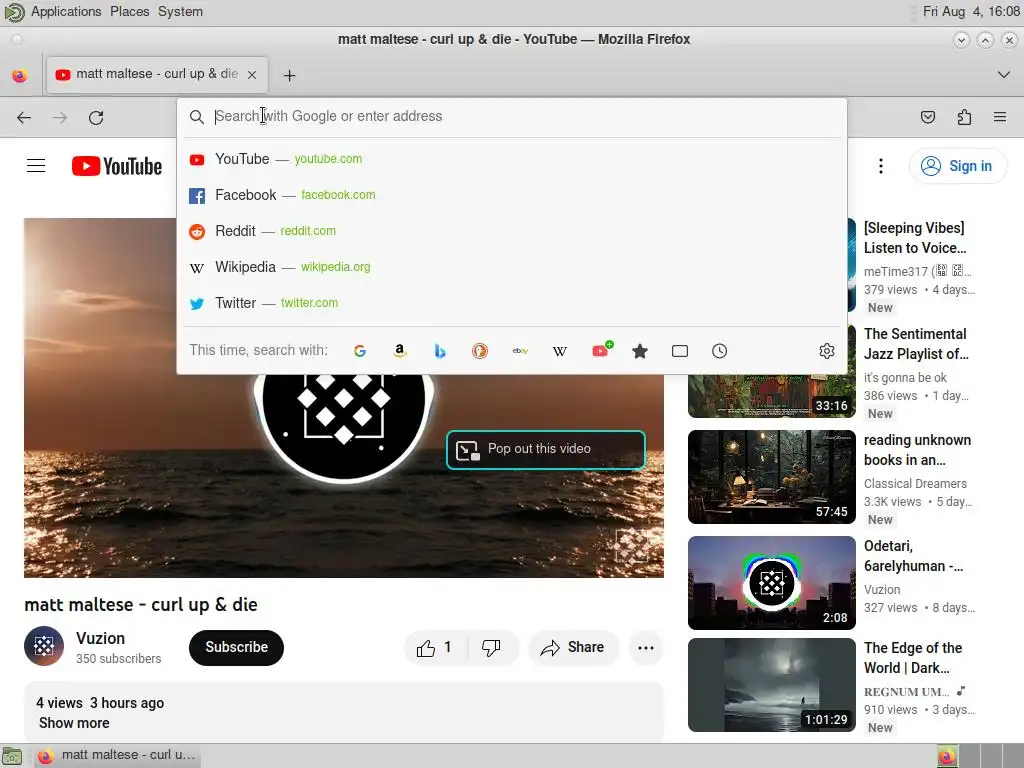Select Reddit suggestion in address dropdown
The width and height of the screenshot is (1024, 768).
(512, 231)
